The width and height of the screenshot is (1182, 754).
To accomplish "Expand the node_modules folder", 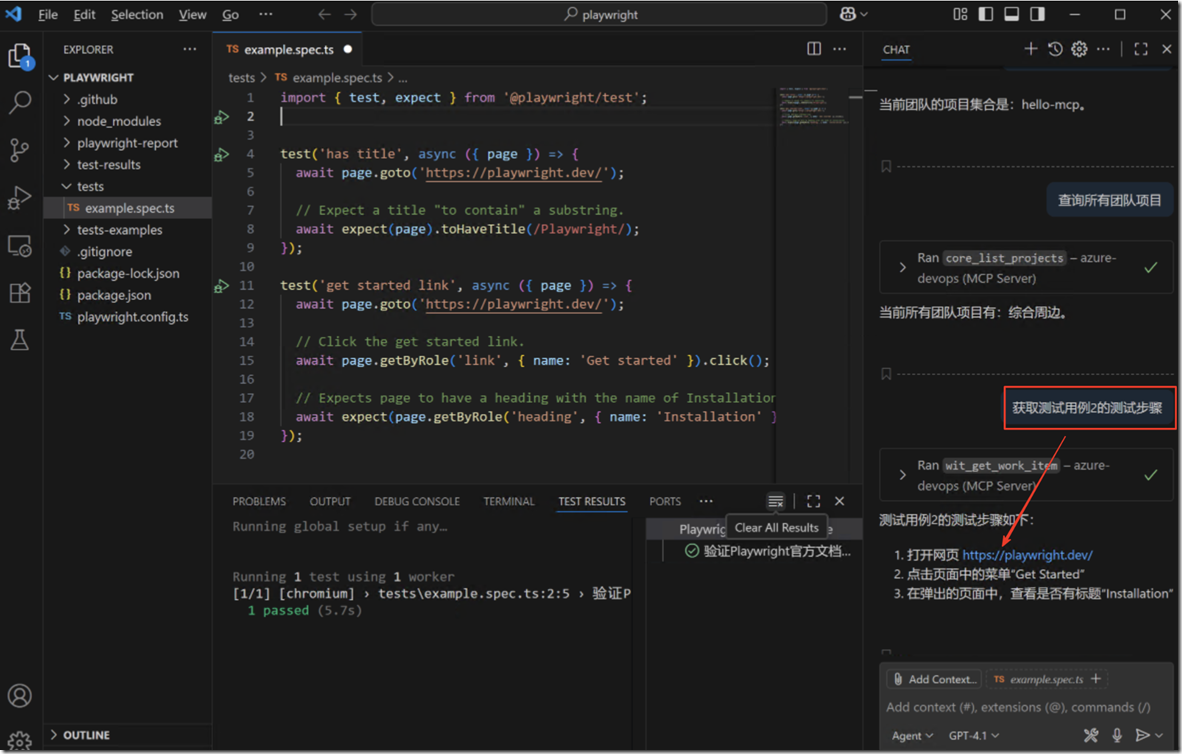I will [118, 121].
